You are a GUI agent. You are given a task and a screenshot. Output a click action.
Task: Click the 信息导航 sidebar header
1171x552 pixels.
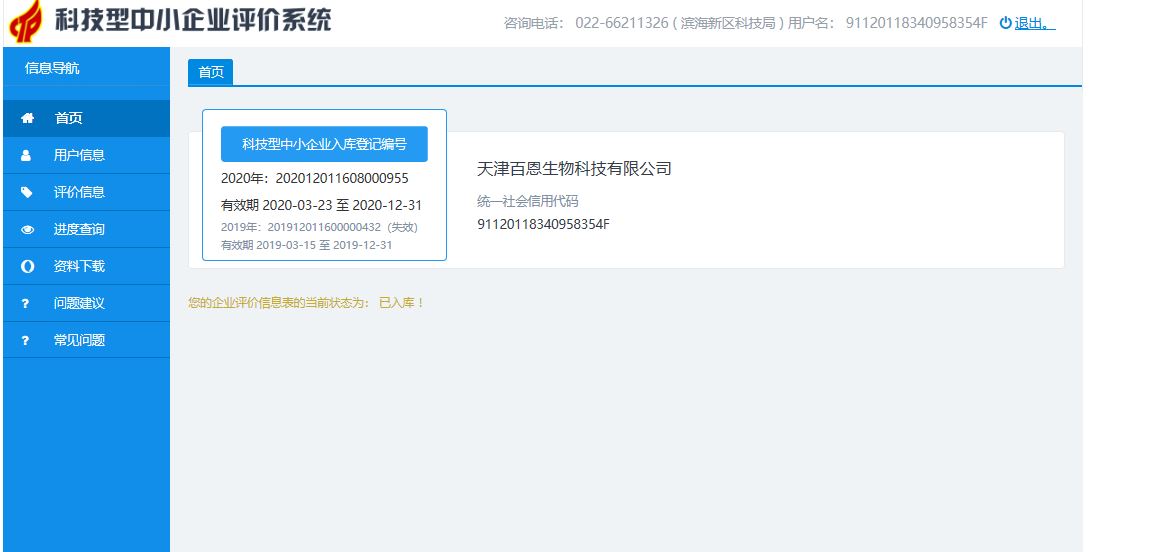tap(52, 69)
